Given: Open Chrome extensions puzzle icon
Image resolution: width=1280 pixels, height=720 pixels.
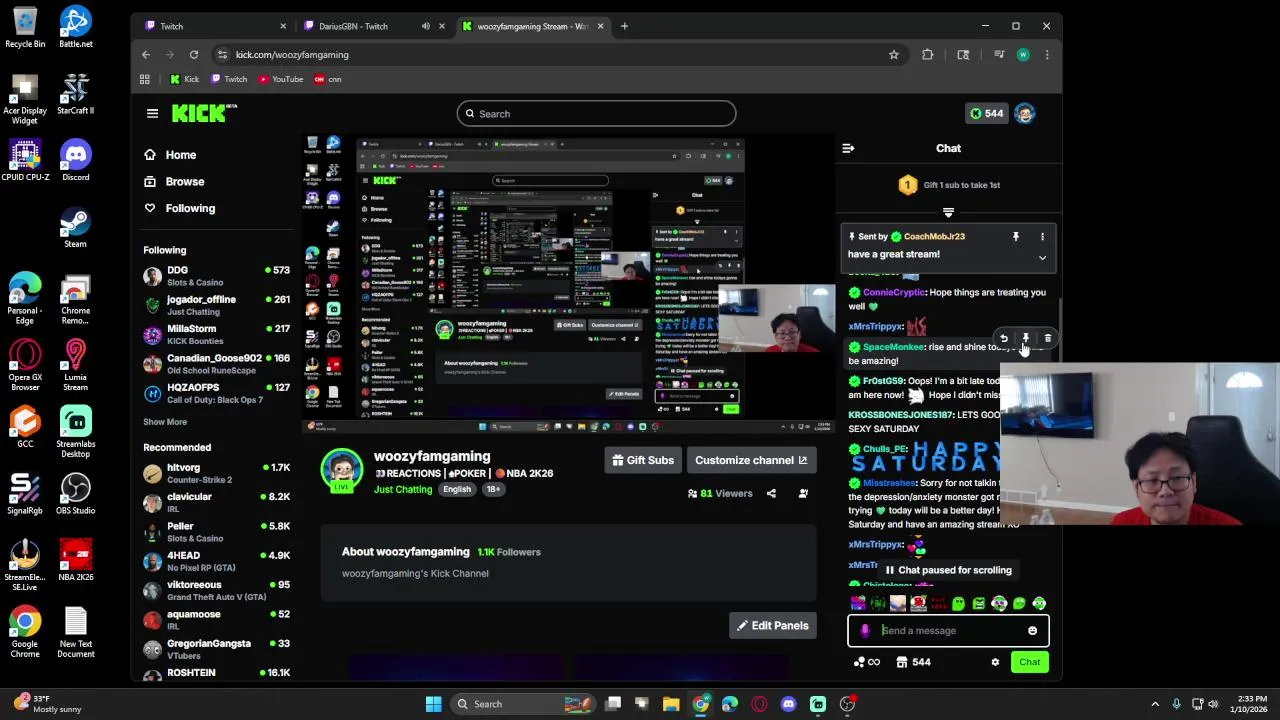Looking at the screenshot, I should tap(928, 55).
